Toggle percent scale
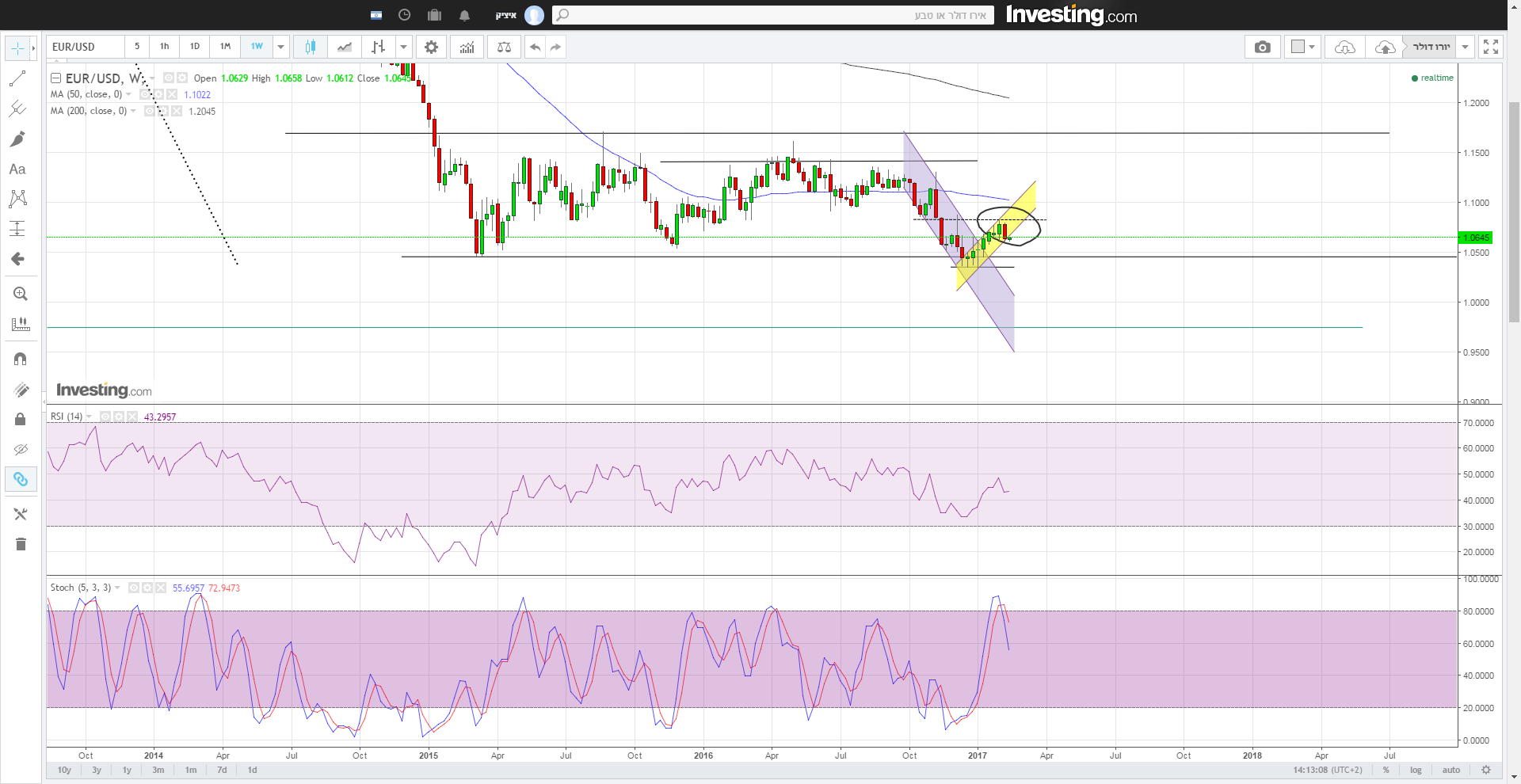 tap(1386, 770)
